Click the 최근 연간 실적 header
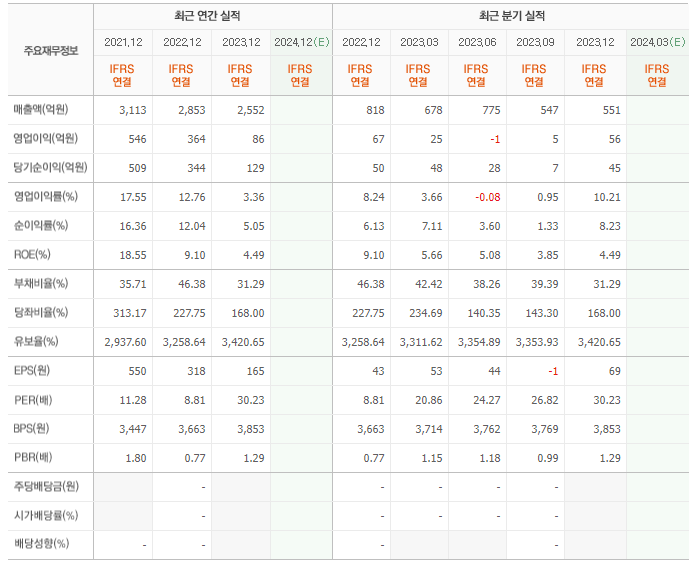696x565 pixels. [x=207, y=16]
